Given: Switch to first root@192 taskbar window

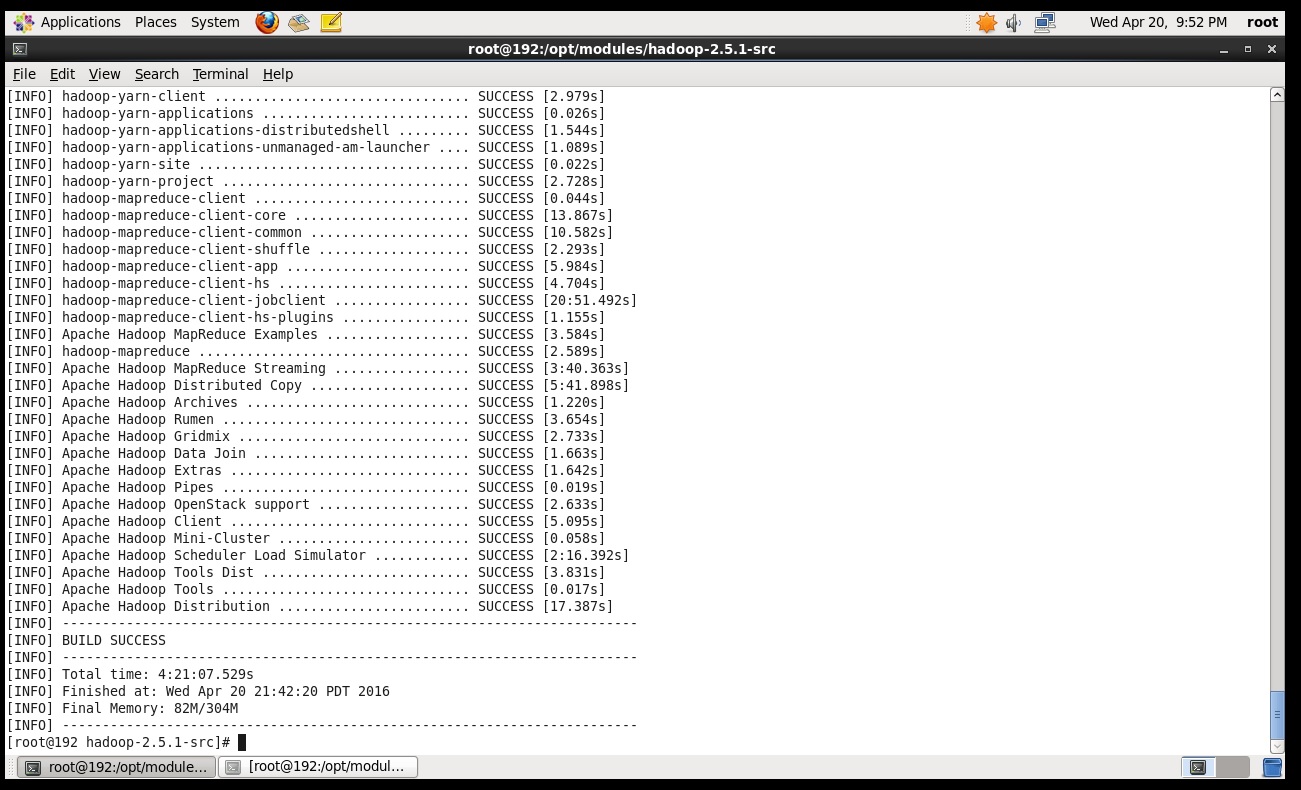Looking at the screenshot, I should (x=116, y=767).
